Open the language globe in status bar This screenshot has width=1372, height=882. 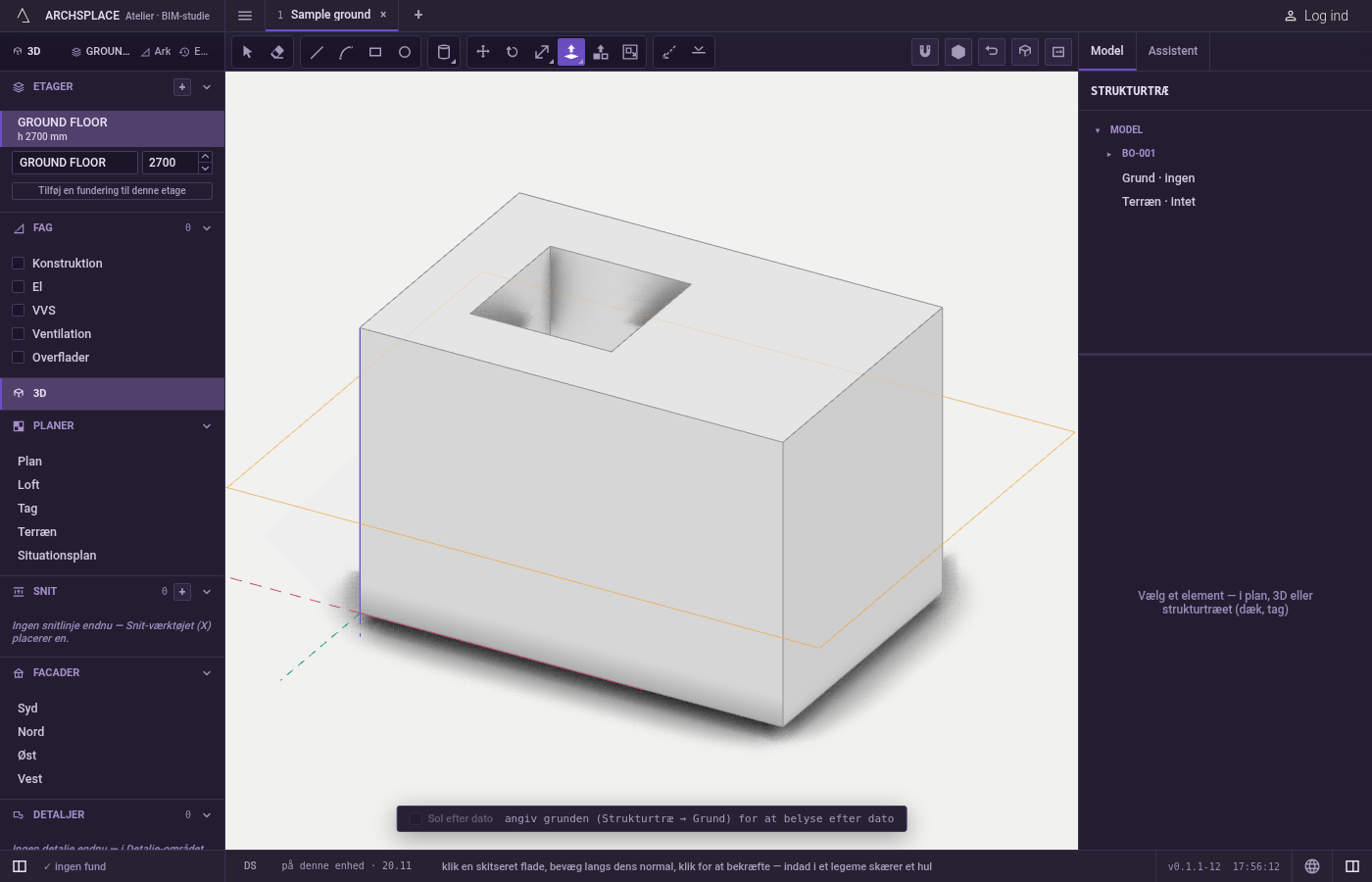(1312, 866)
